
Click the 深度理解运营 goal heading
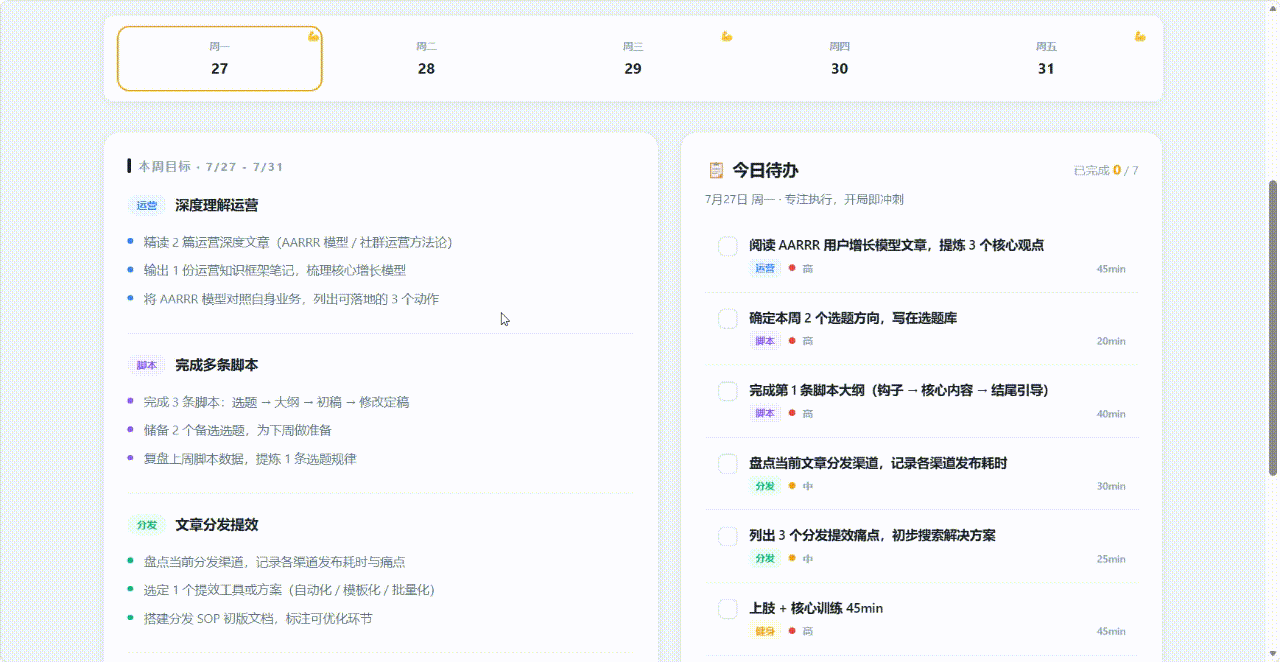click(216, 205)
